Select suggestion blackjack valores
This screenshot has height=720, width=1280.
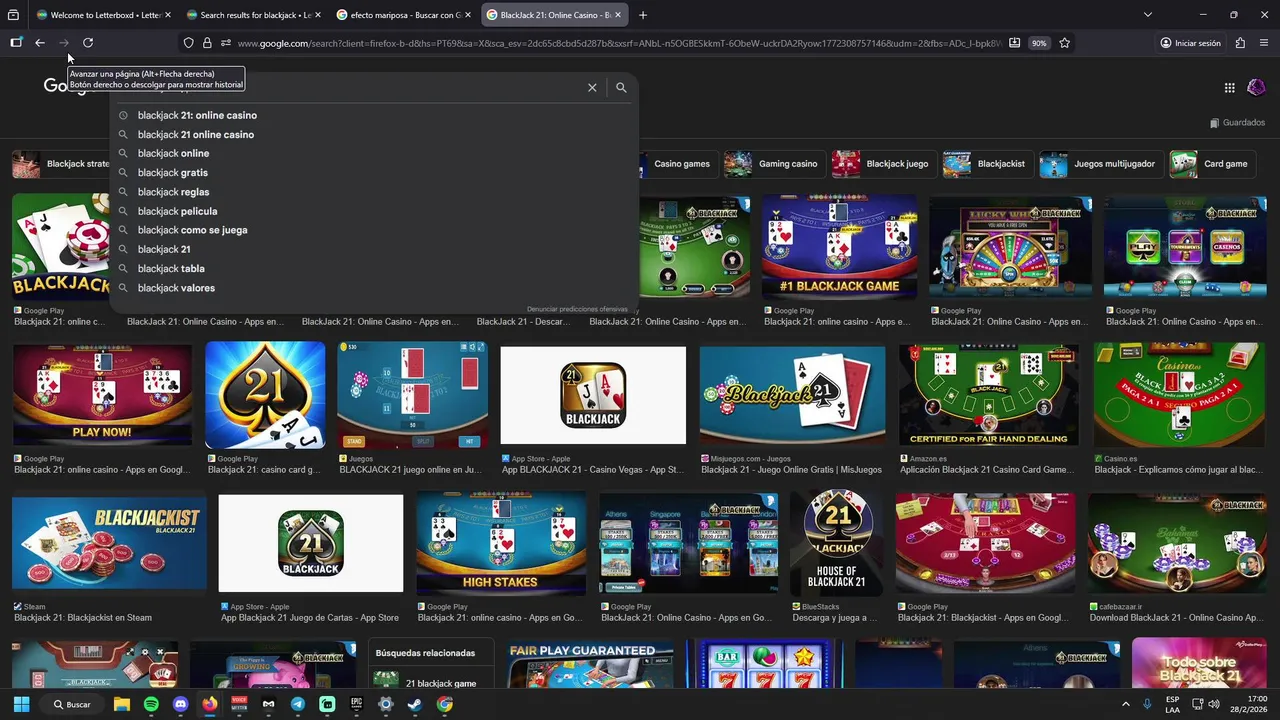tap(176, 288)
